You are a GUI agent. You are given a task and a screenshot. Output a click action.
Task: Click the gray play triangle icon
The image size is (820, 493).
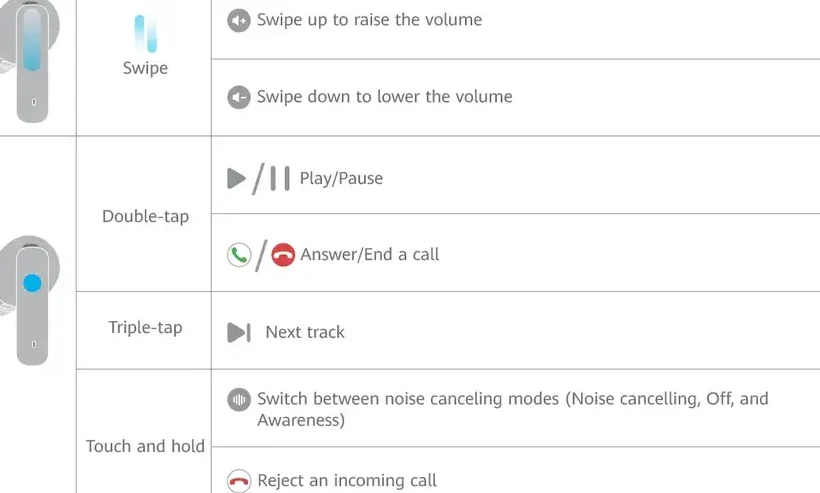click(236, 178)
